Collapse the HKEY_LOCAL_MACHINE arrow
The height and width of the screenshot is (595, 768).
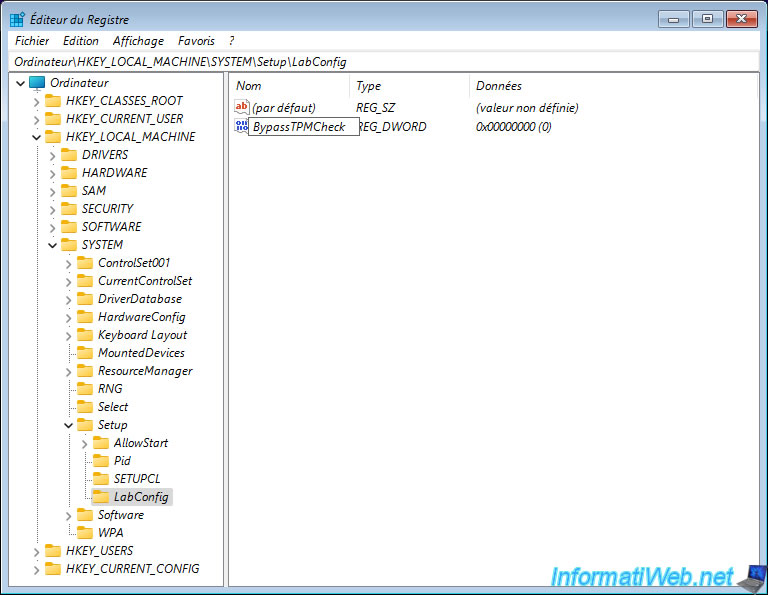[x=36, y=137]
